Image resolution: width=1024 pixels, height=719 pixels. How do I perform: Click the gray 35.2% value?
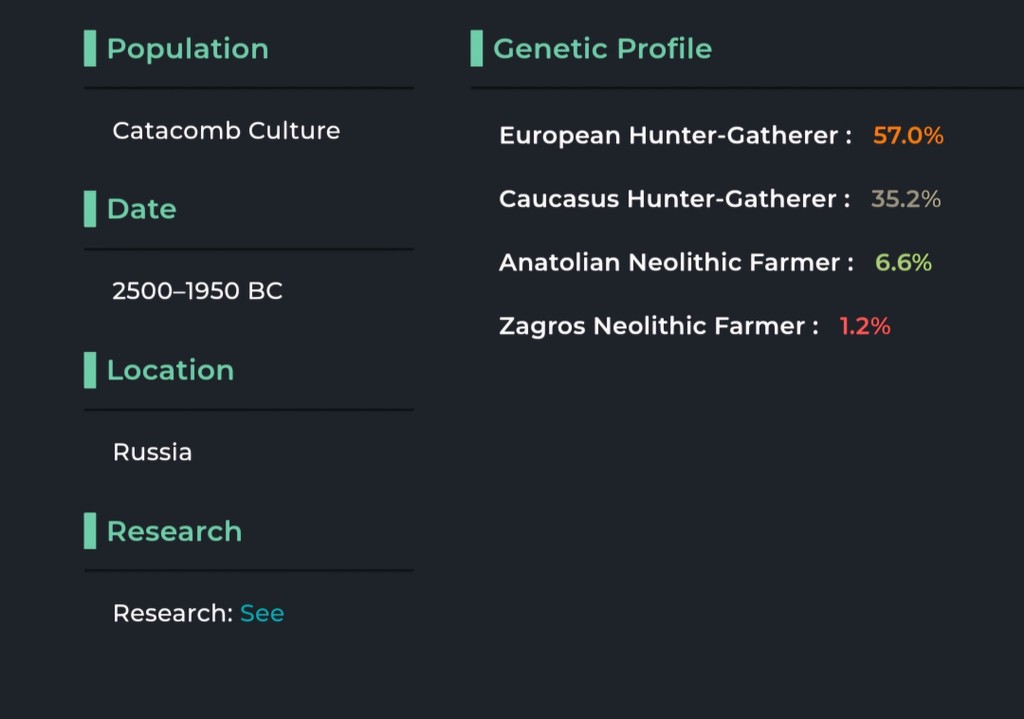(x=906, y=199)
